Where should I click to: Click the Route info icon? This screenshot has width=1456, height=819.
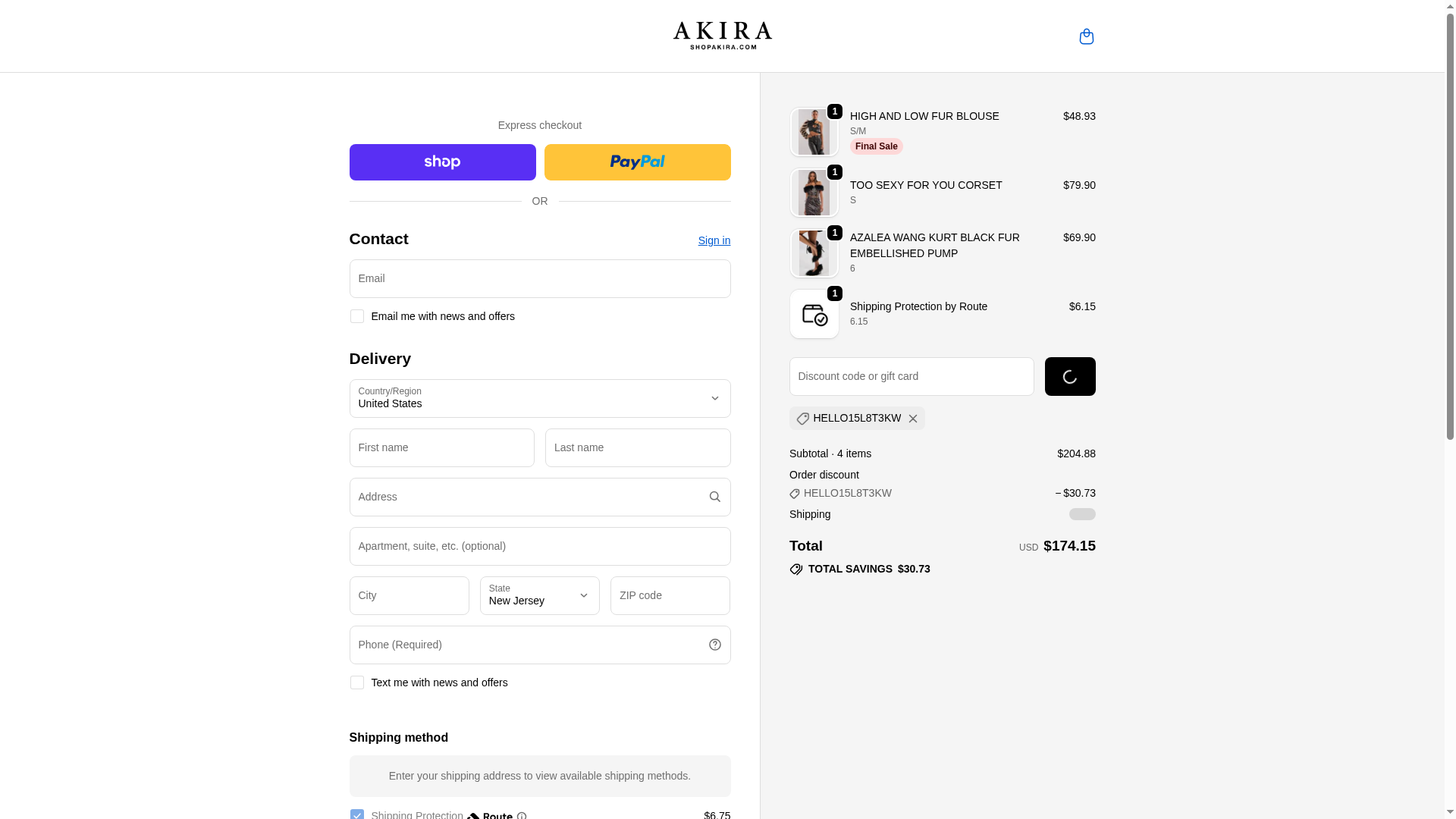(x=522, y=815)
